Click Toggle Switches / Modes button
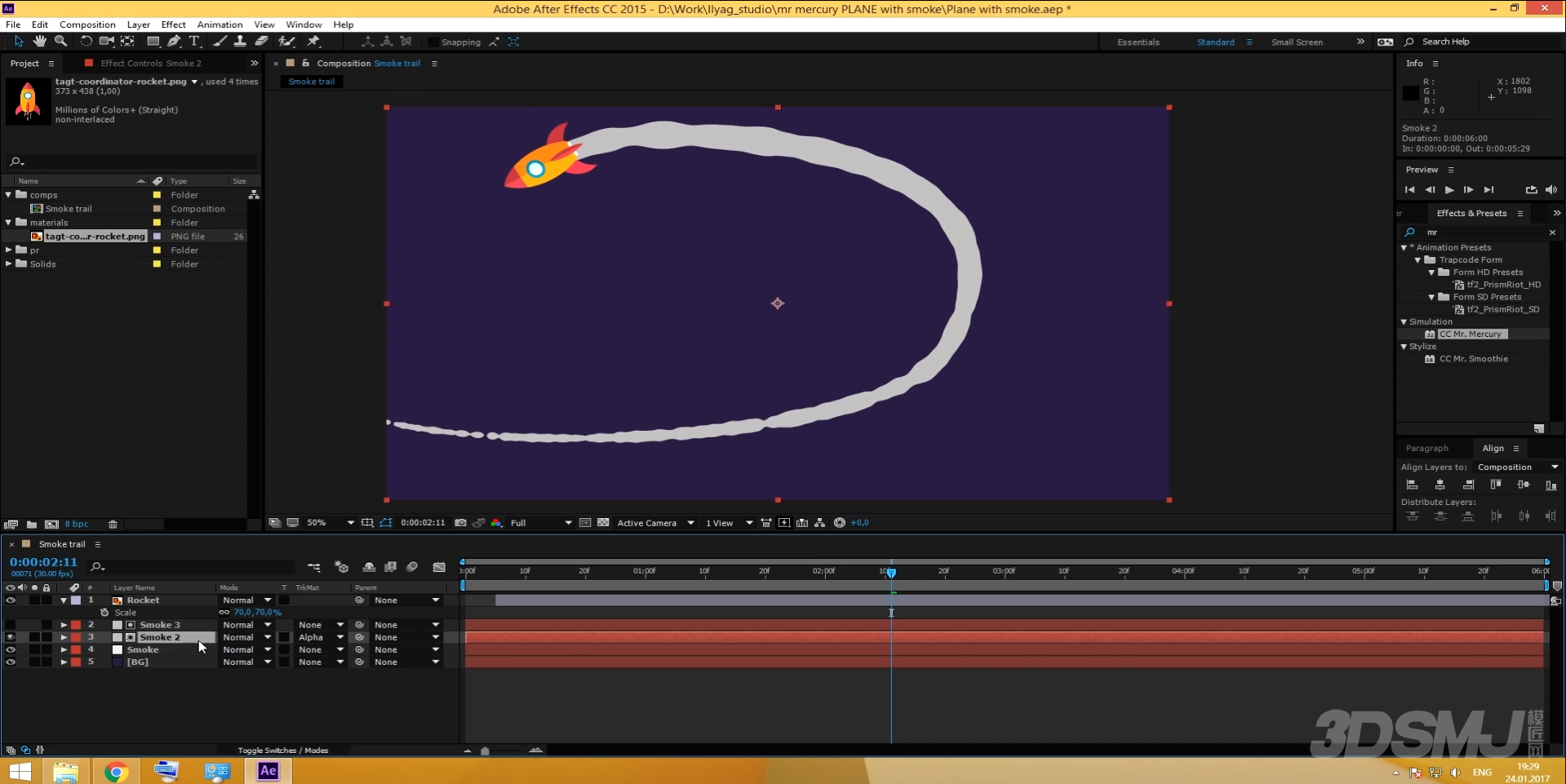Screen dimensions: 1566x784 (x=282, y=751)
